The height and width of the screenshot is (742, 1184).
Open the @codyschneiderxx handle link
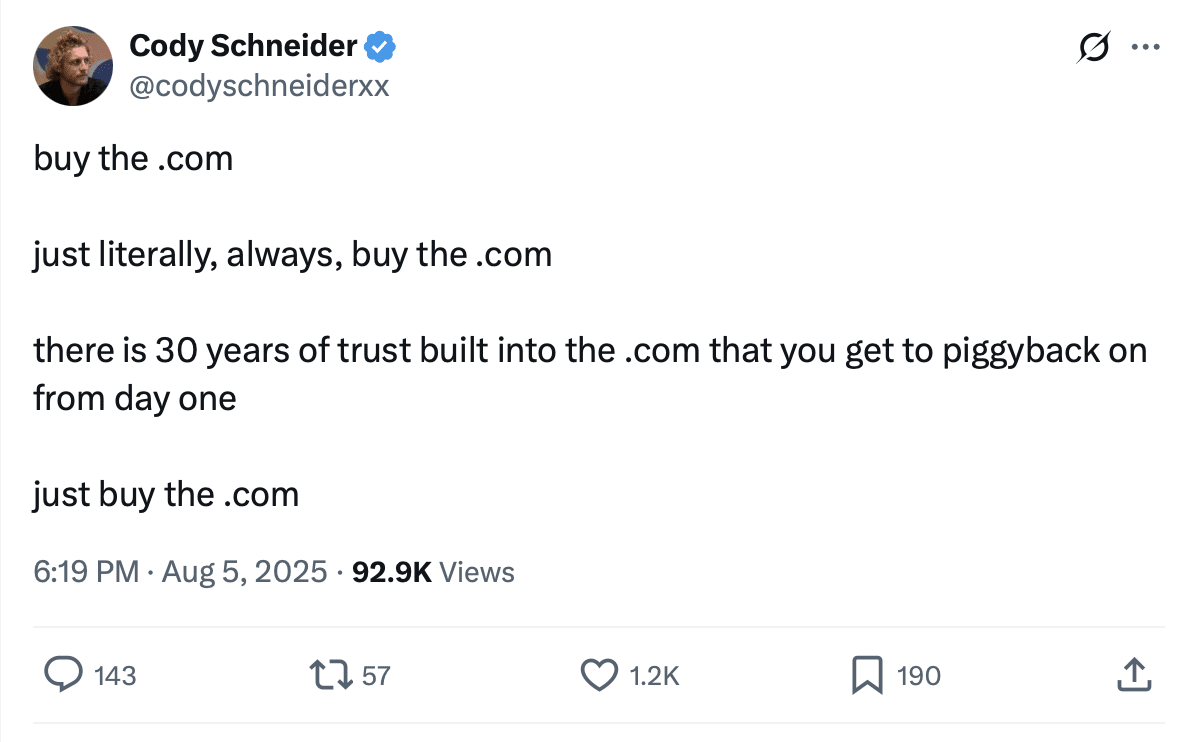coord(259,86)
